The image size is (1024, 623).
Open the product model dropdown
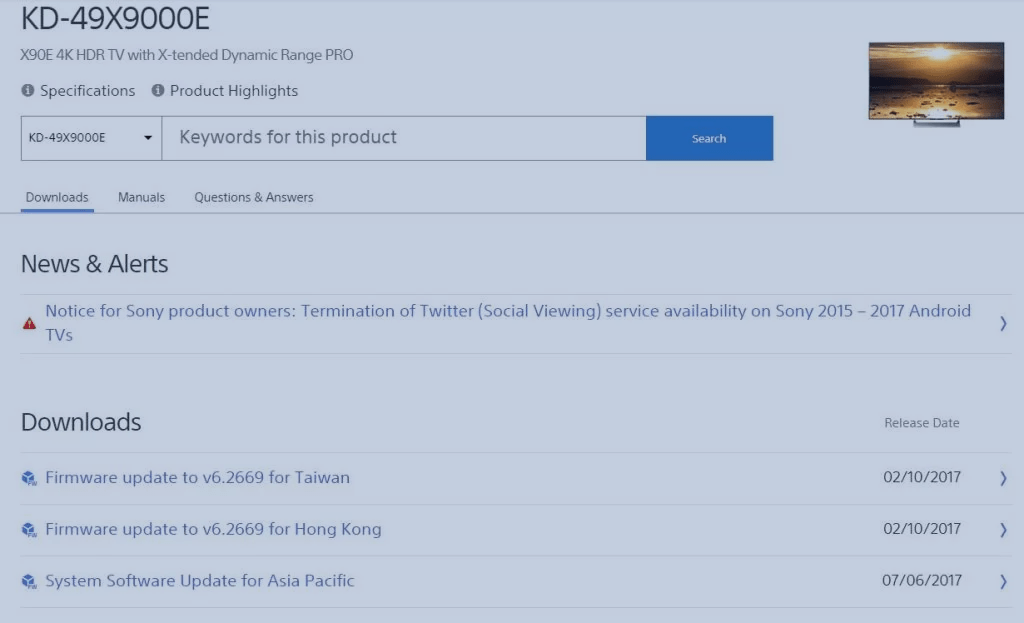coord(148,137)
